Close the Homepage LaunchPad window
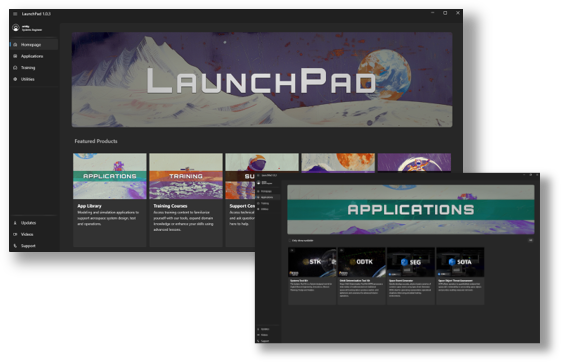Screen dimensions: 561x362 pyautogui.click(x=458, y=13)
